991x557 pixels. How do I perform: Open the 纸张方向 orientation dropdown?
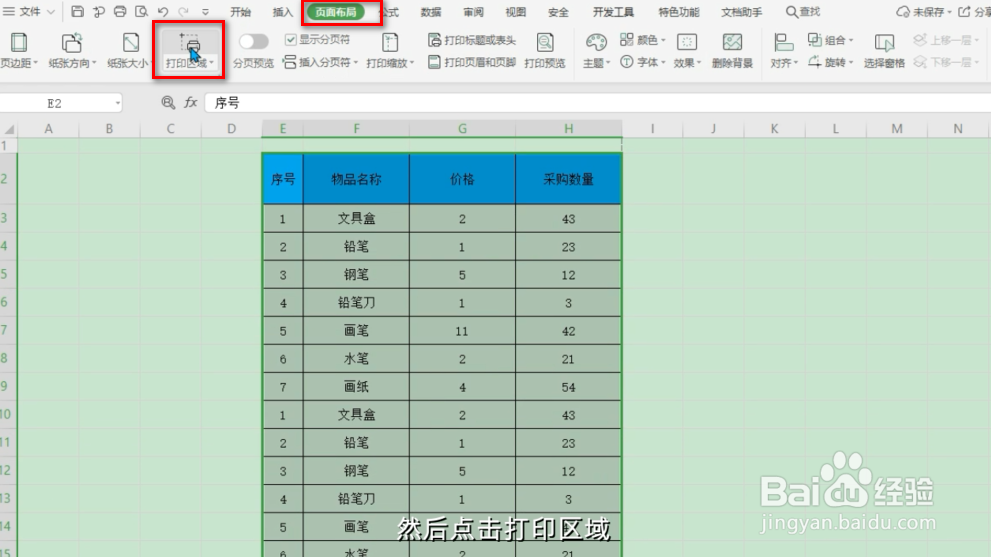(72, 51)
